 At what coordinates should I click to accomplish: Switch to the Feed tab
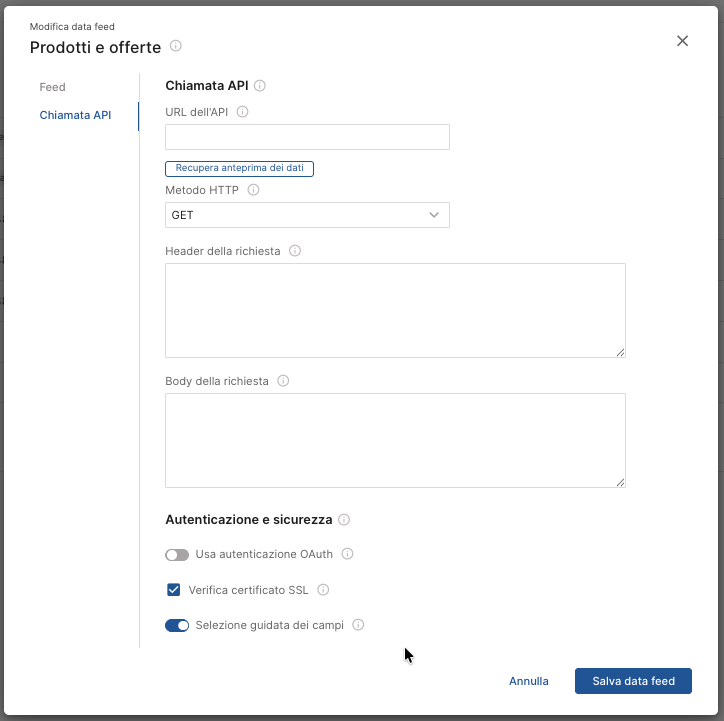coord(53,87)
